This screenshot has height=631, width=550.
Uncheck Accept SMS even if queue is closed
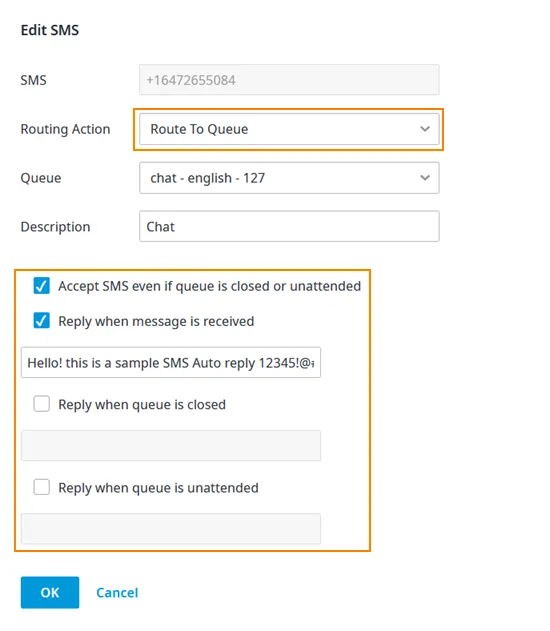[x=41, y=286]
